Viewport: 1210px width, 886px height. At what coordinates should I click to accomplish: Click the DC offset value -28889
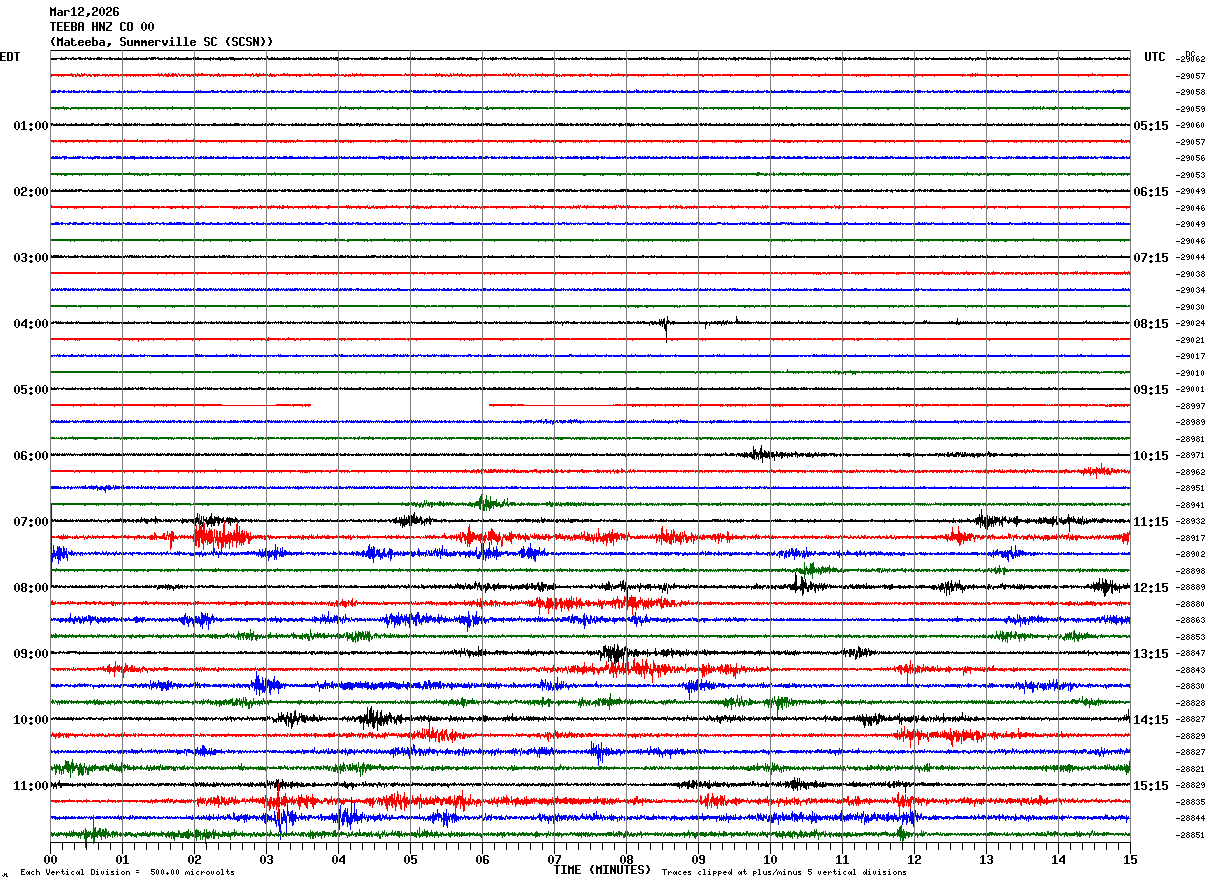(1191, 588)
